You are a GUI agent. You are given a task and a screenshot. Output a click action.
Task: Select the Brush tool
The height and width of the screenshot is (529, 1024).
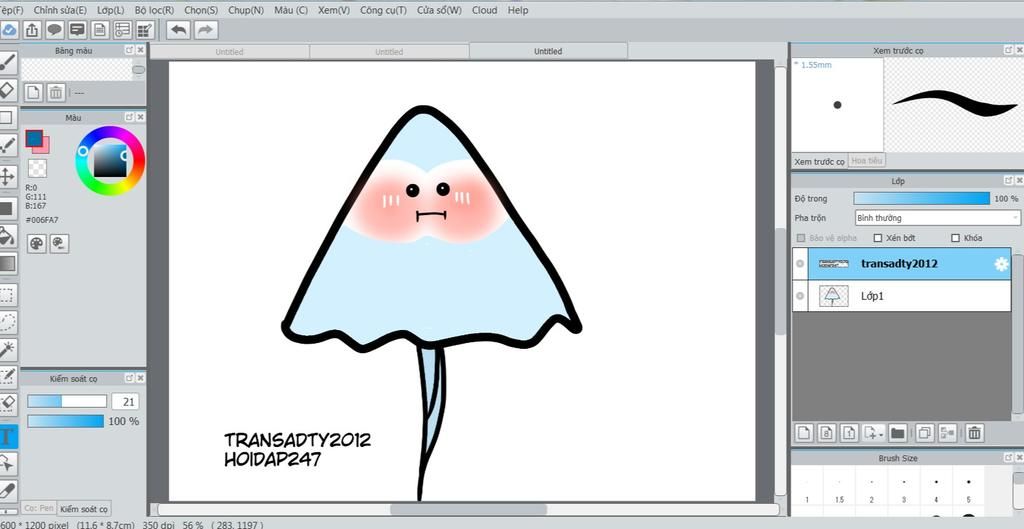tap(7, 63)
